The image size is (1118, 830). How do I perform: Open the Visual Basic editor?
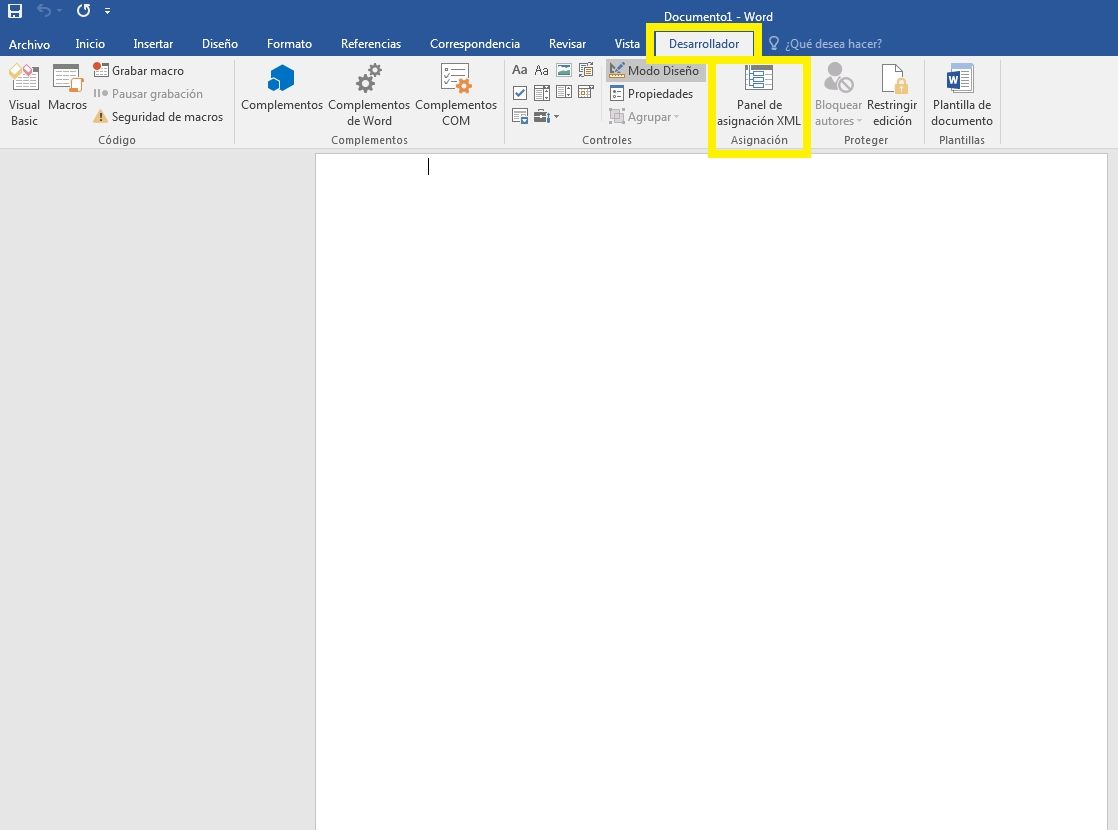point(24,95)
